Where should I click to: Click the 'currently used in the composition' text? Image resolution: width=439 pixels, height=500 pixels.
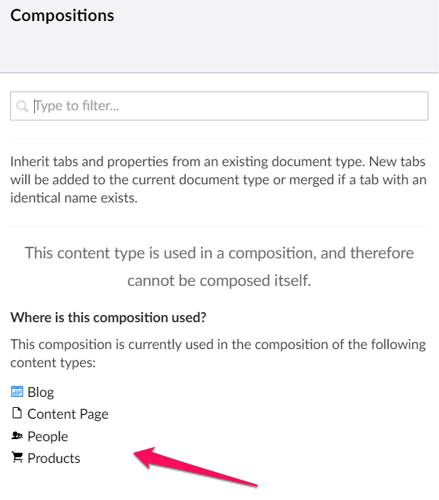point(218,344)
